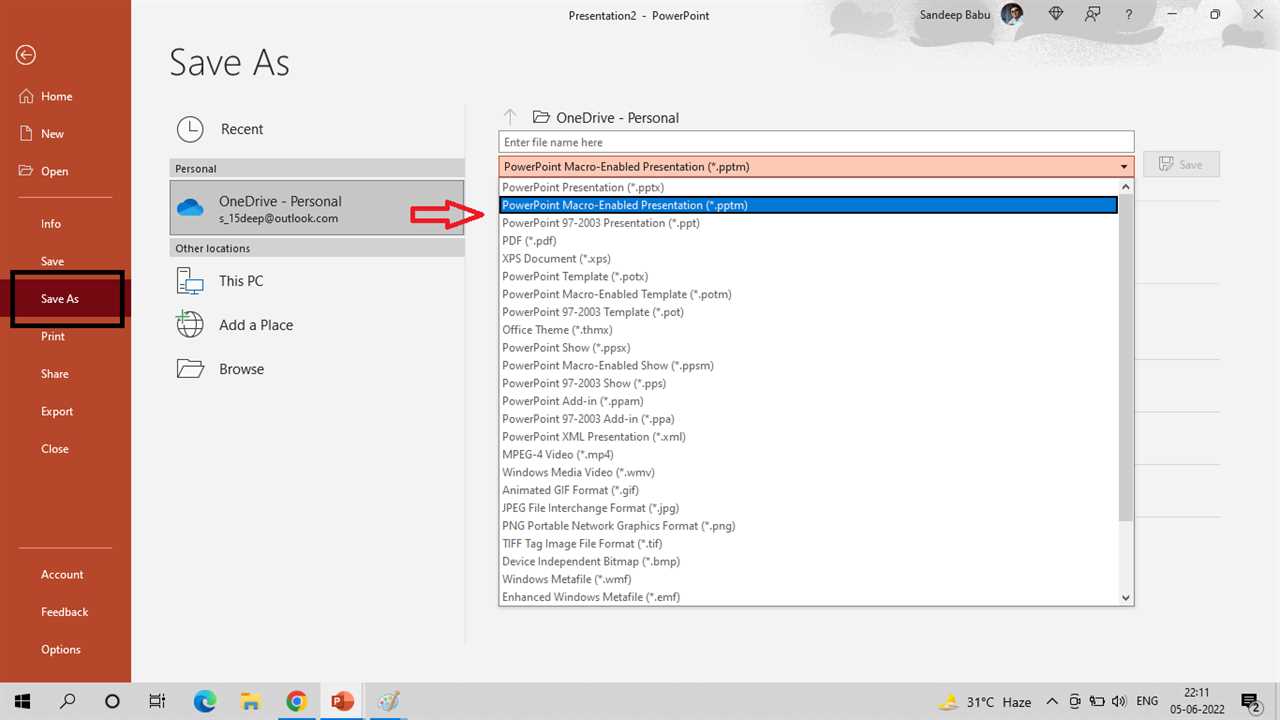Open the Help question mark icon

click(1128, 15)
